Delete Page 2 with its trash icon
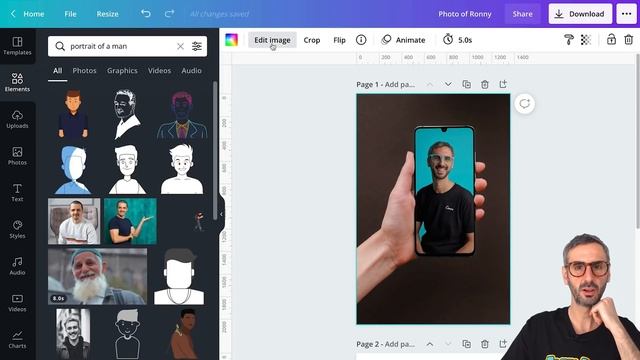 coord(484,344)
